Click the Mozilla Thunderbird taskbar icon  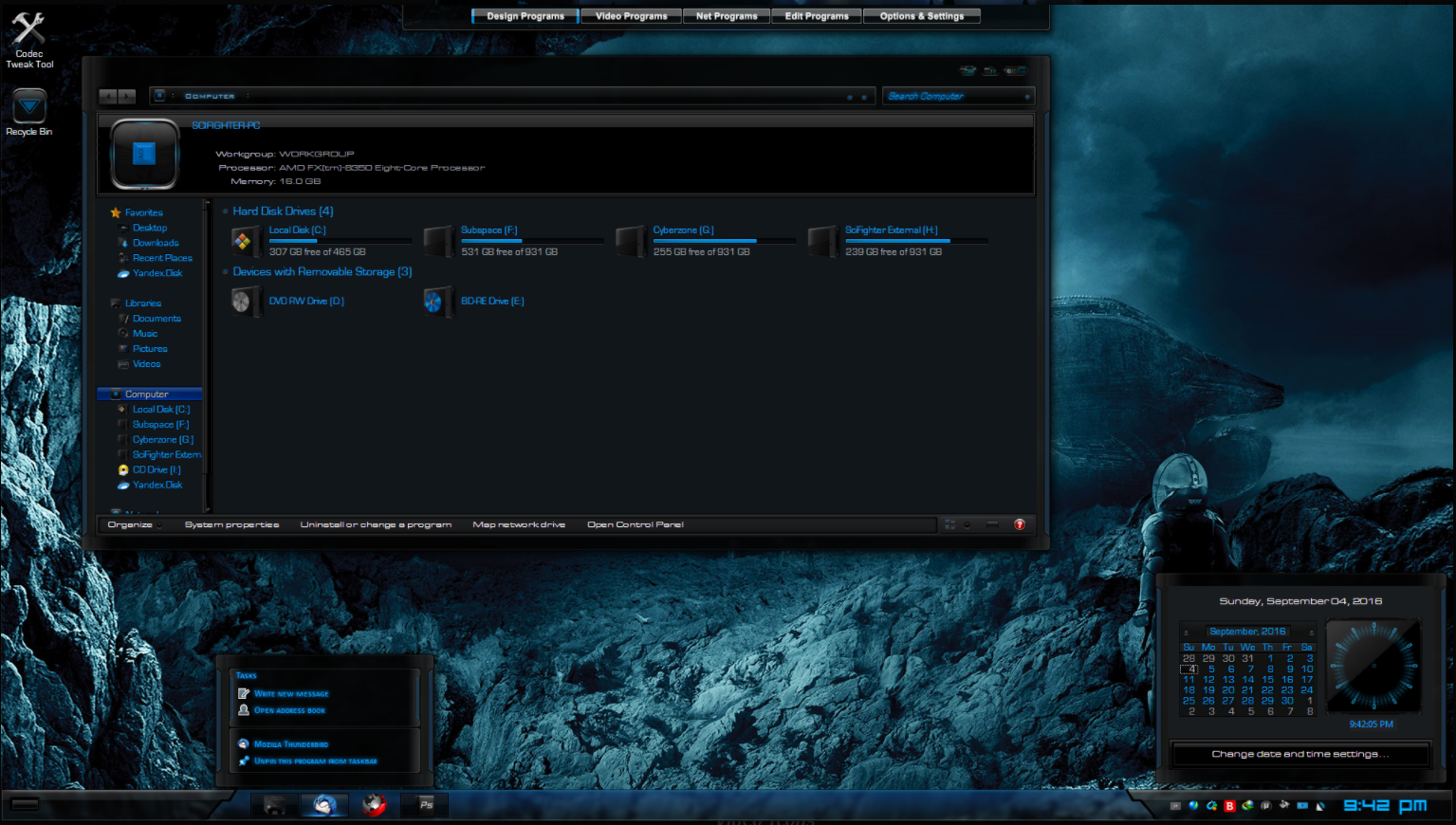click(324, 805)
